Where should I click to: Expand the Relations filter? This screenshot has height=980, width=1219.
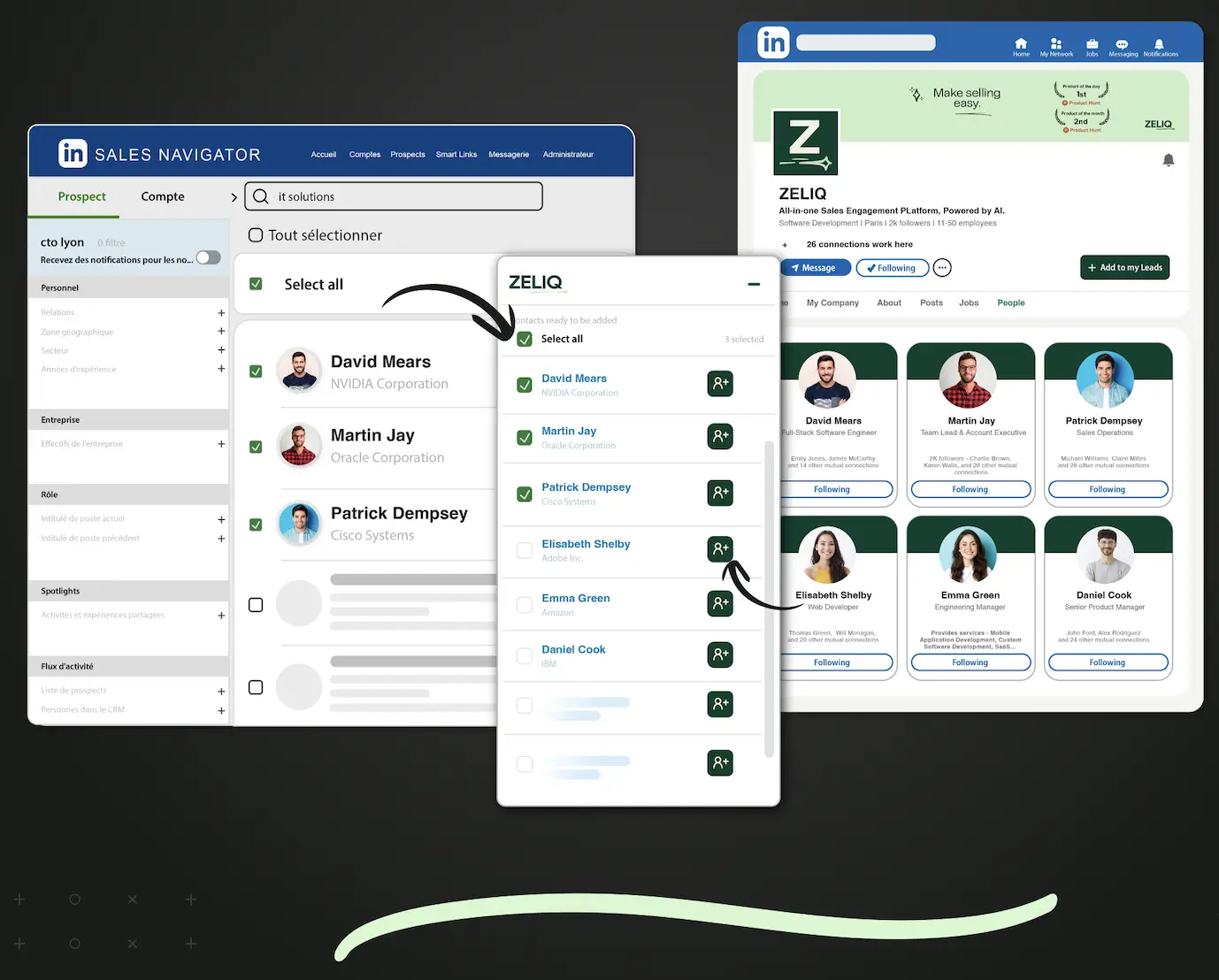[x=221, y=313]
